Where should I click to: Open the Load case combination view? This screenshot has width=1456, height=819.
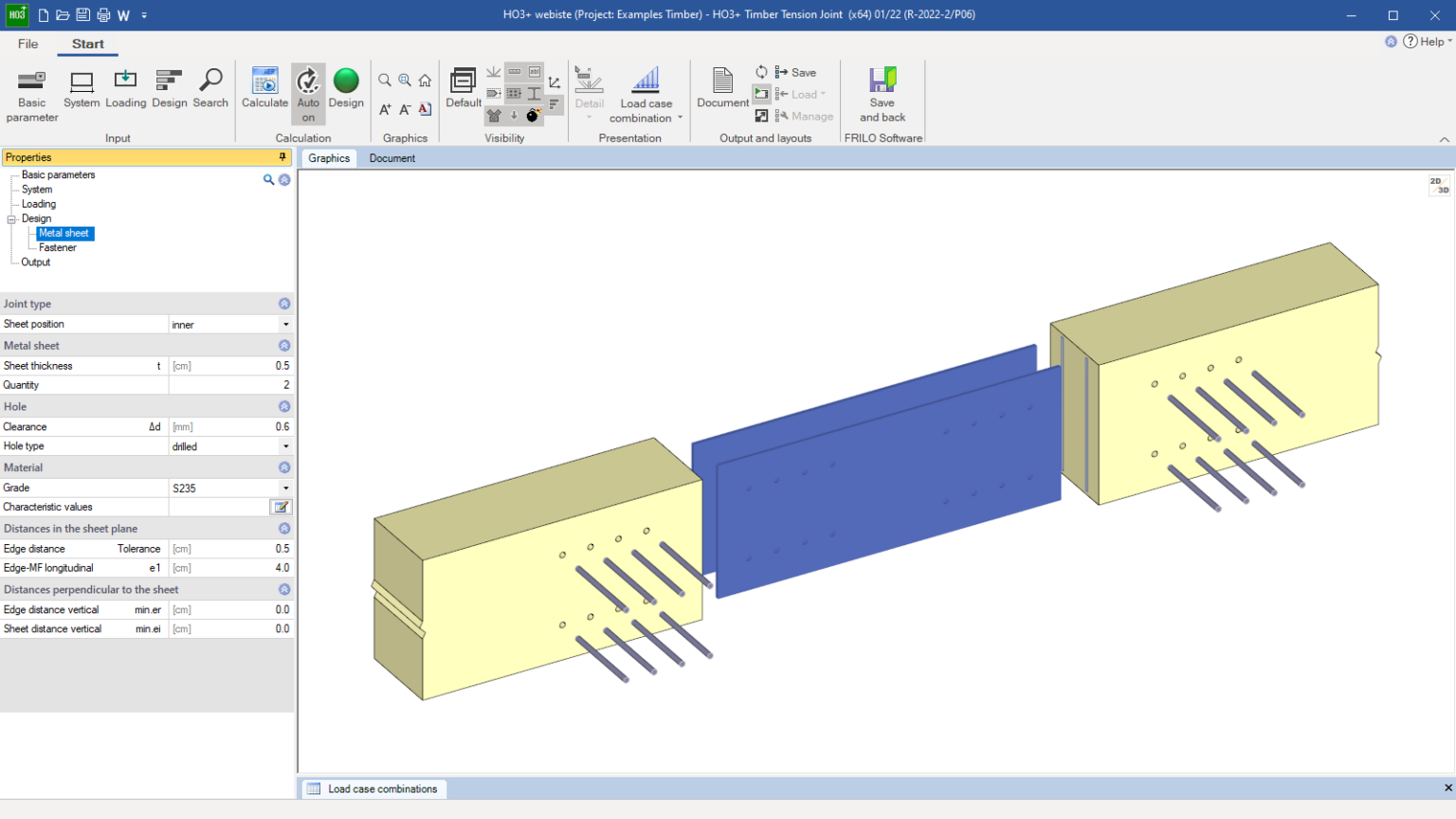[x=646, y=92]
